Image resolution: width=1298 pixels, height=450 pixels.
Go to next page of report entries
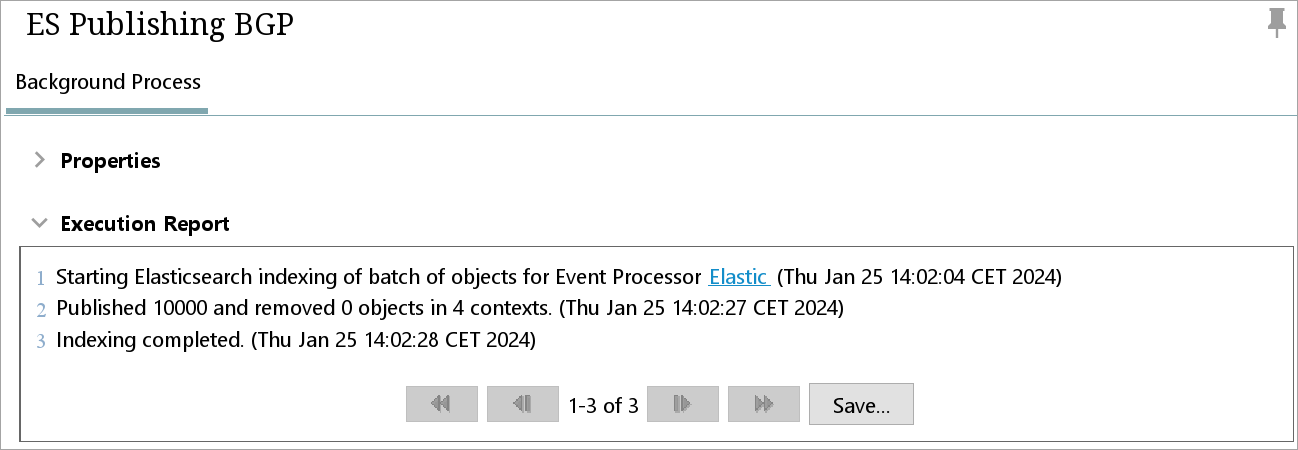pyautogui.click(x=683, y=404)
